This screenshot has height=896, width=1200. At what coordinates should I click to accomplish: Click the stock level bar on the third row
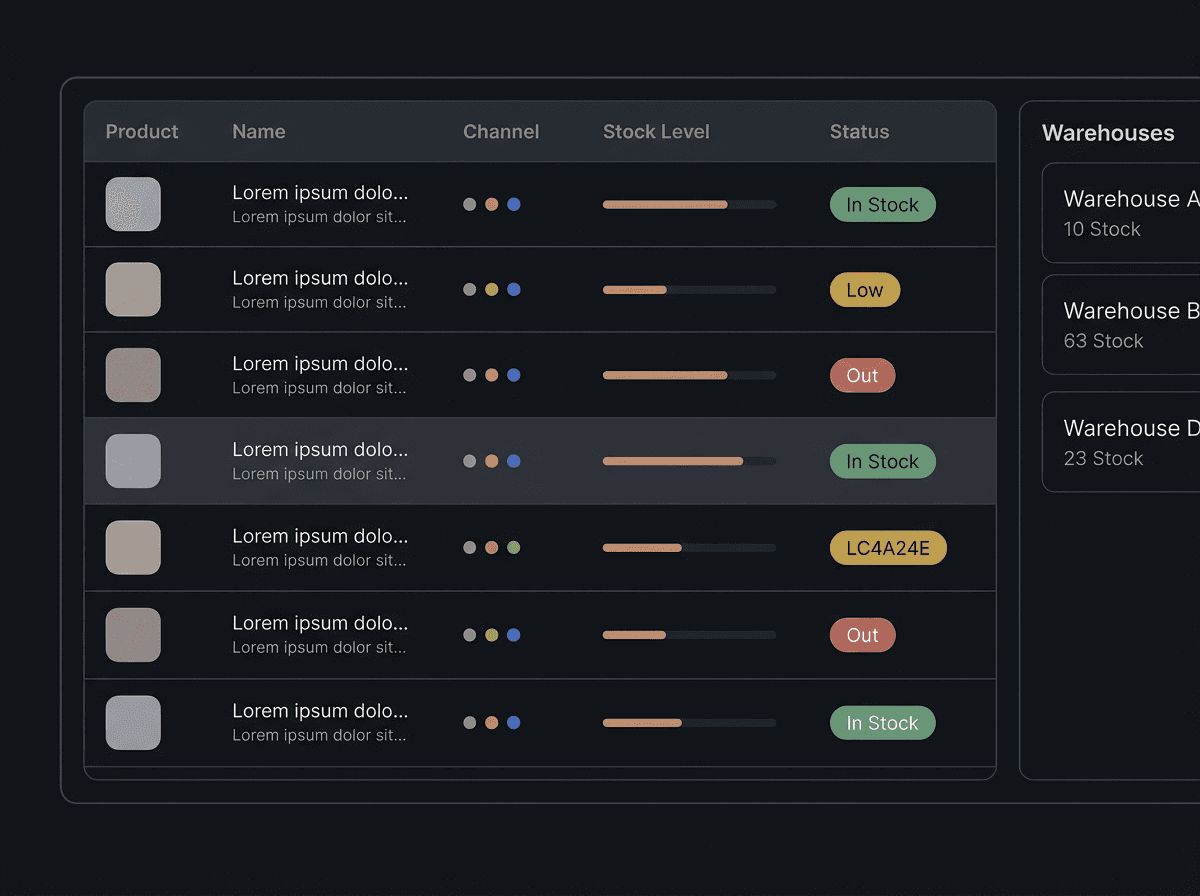point(688,375)
